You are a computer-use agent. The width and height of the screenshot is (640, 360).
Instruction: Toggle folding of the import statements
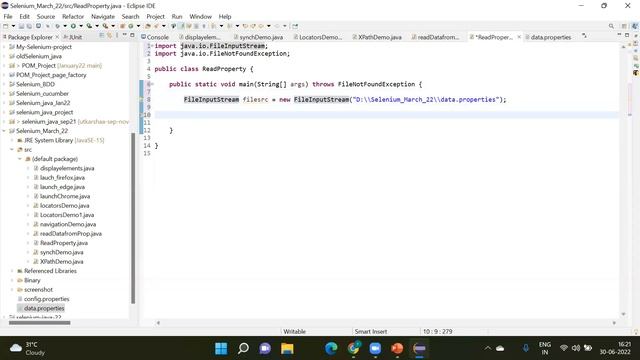[152, 46]
